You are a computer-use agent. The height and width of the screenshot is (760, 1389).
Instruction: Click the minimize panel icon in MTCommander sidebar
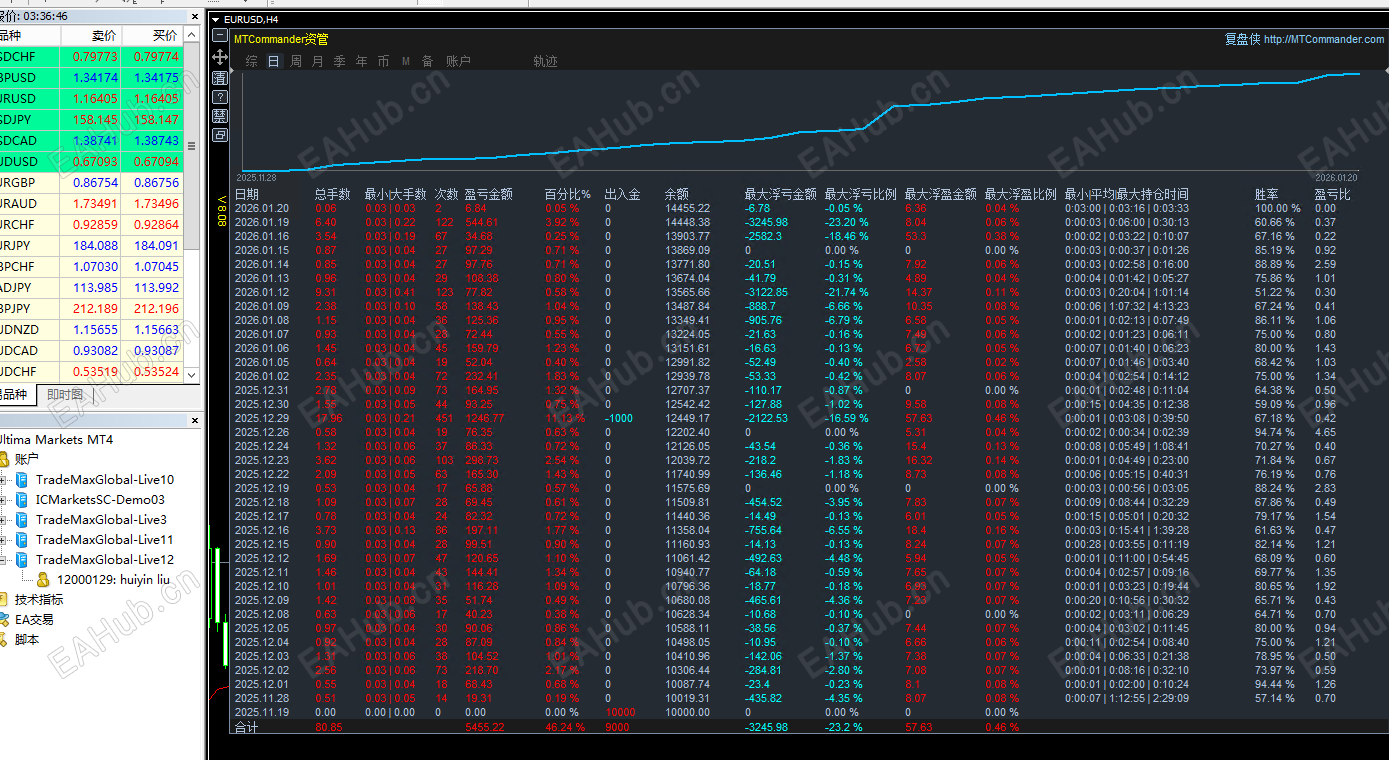tap(220, 35)
